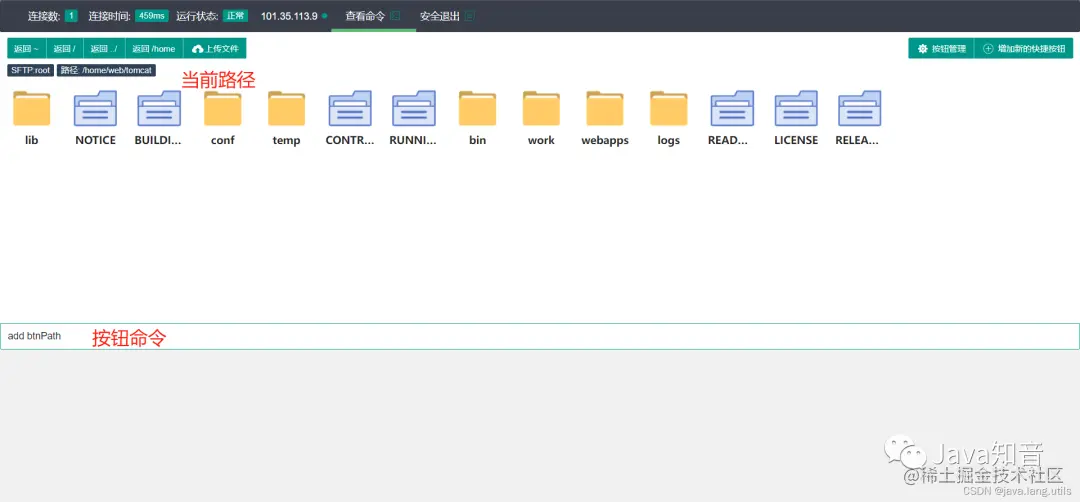Select the NOTICE file icon

pyautogui.click(x=95, y=109)
